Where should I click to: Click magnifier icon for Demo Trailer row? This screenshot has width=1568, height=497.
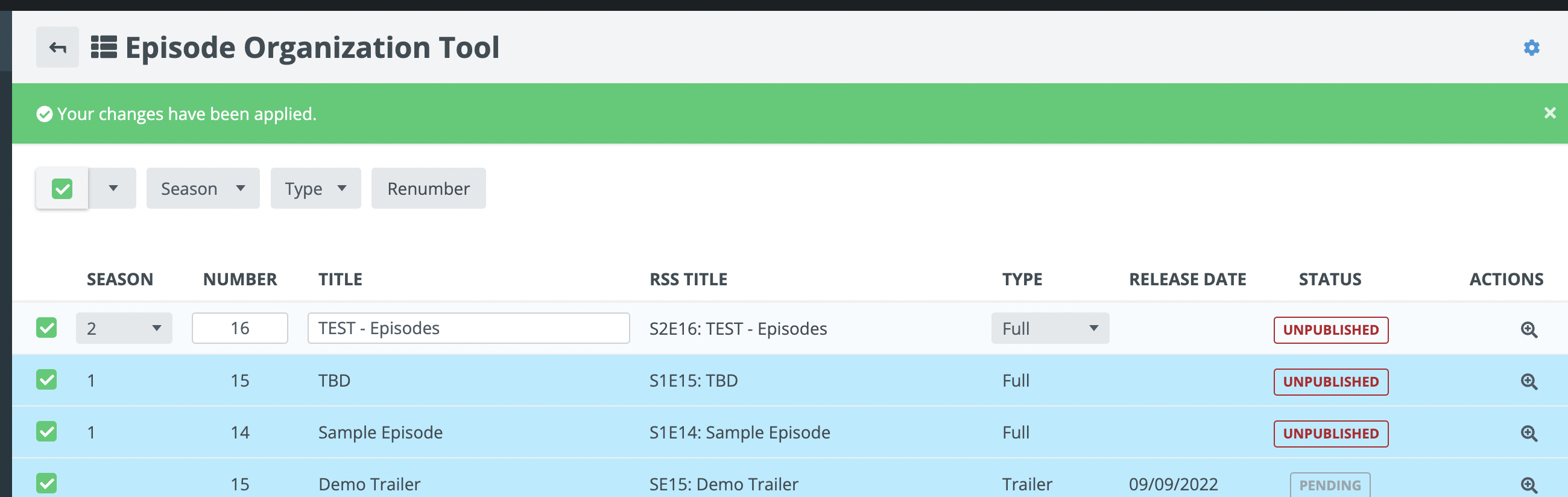(1528, 484)
